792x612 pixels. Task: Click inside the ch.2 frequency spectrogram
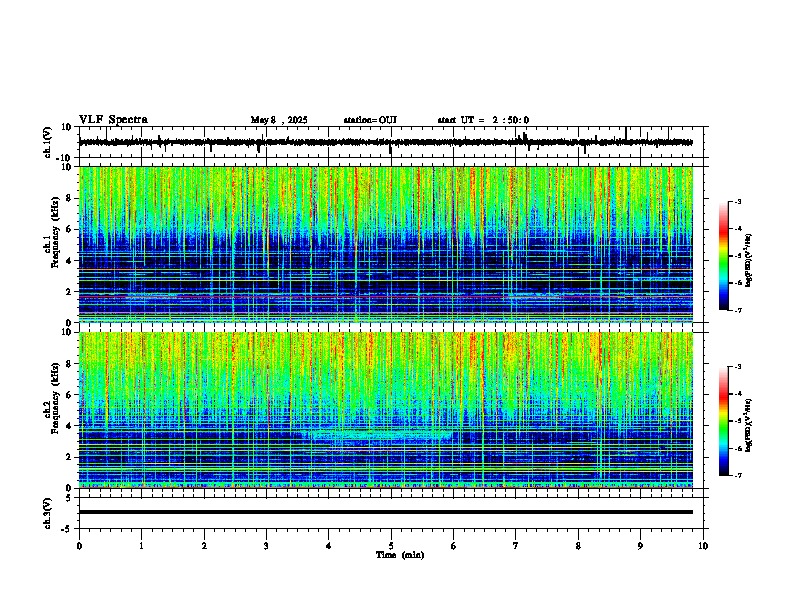[x=385, y=410]
